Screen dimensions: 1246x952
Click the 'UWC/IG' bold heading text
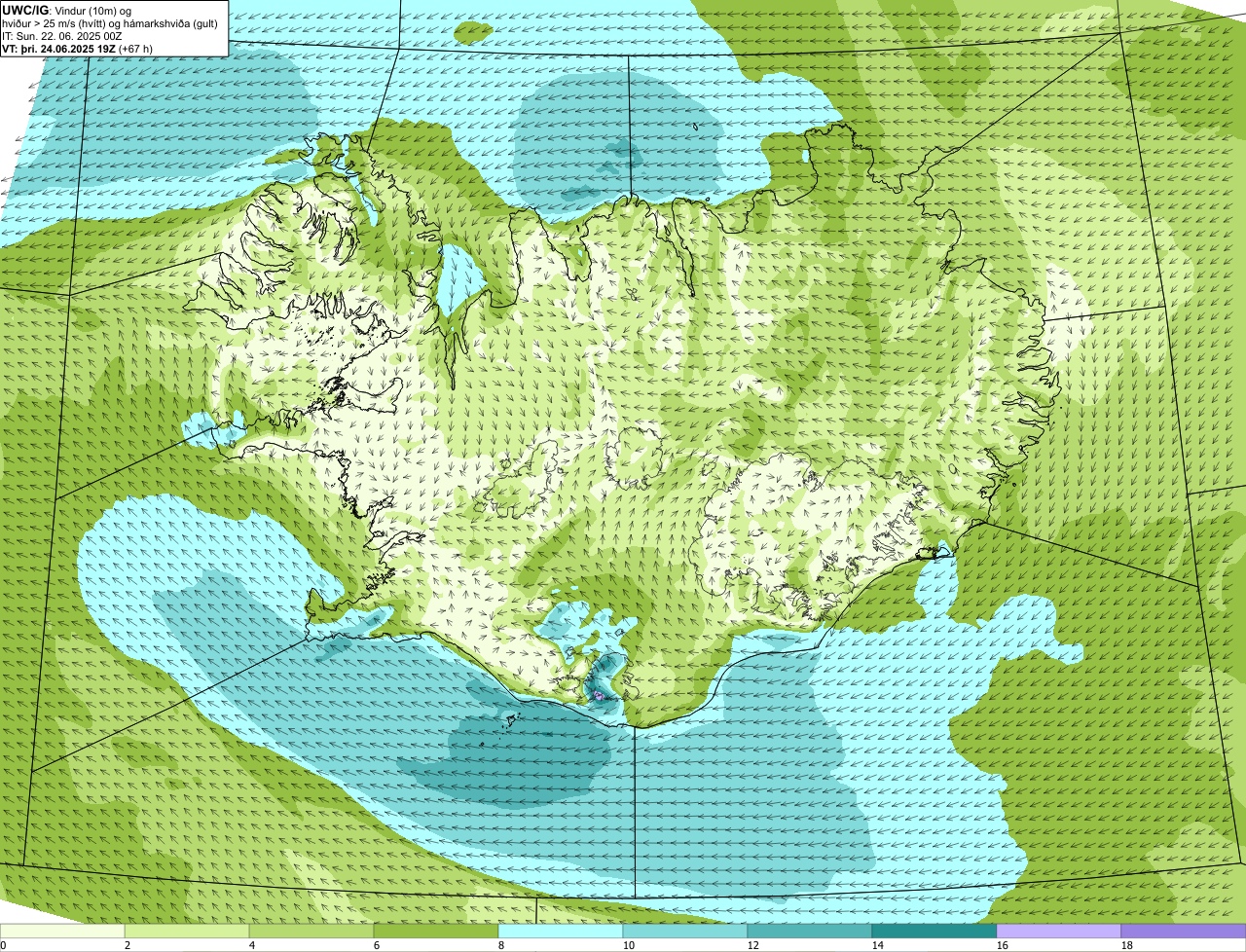pos(24,10)
